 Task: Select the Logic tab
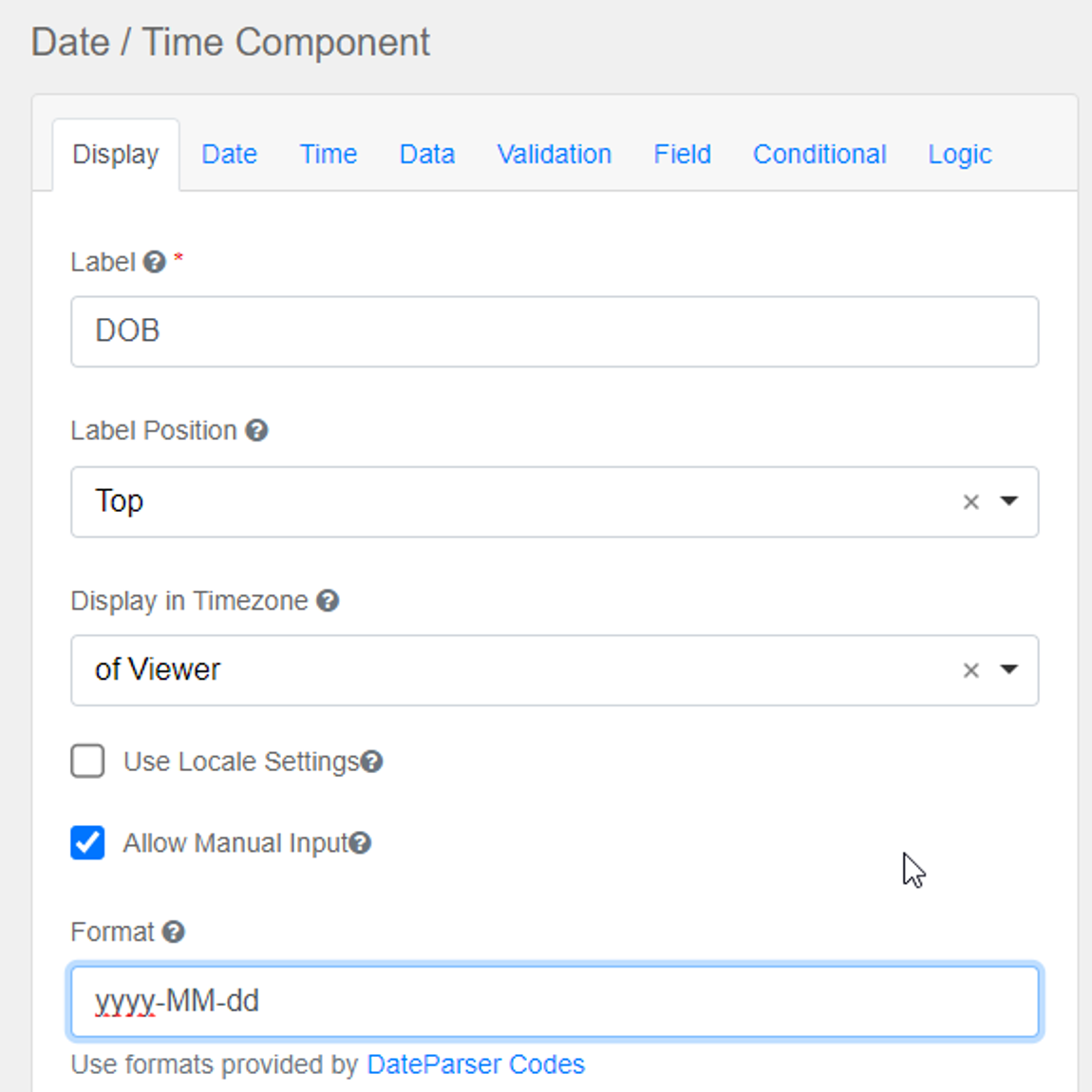point(959,155)
